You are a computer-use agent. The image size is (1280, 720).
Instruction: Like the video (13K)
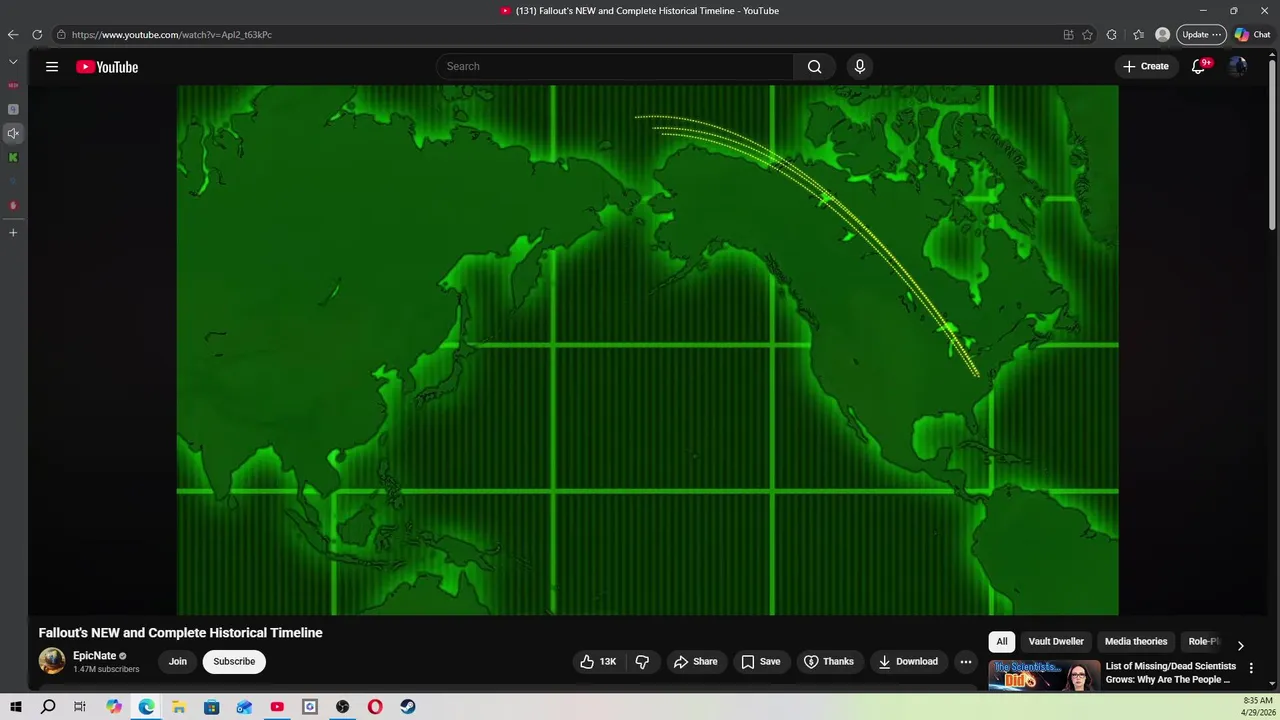(598, 662)
